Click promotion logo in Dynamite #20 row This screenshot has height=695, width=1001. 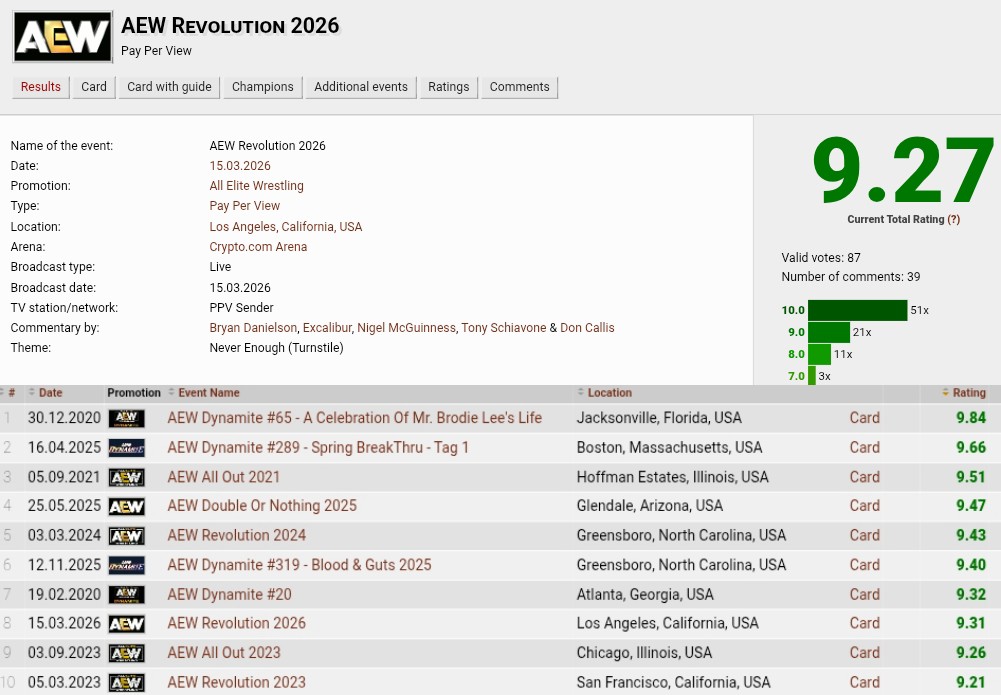pyautogui.click(x=126, y=595)
